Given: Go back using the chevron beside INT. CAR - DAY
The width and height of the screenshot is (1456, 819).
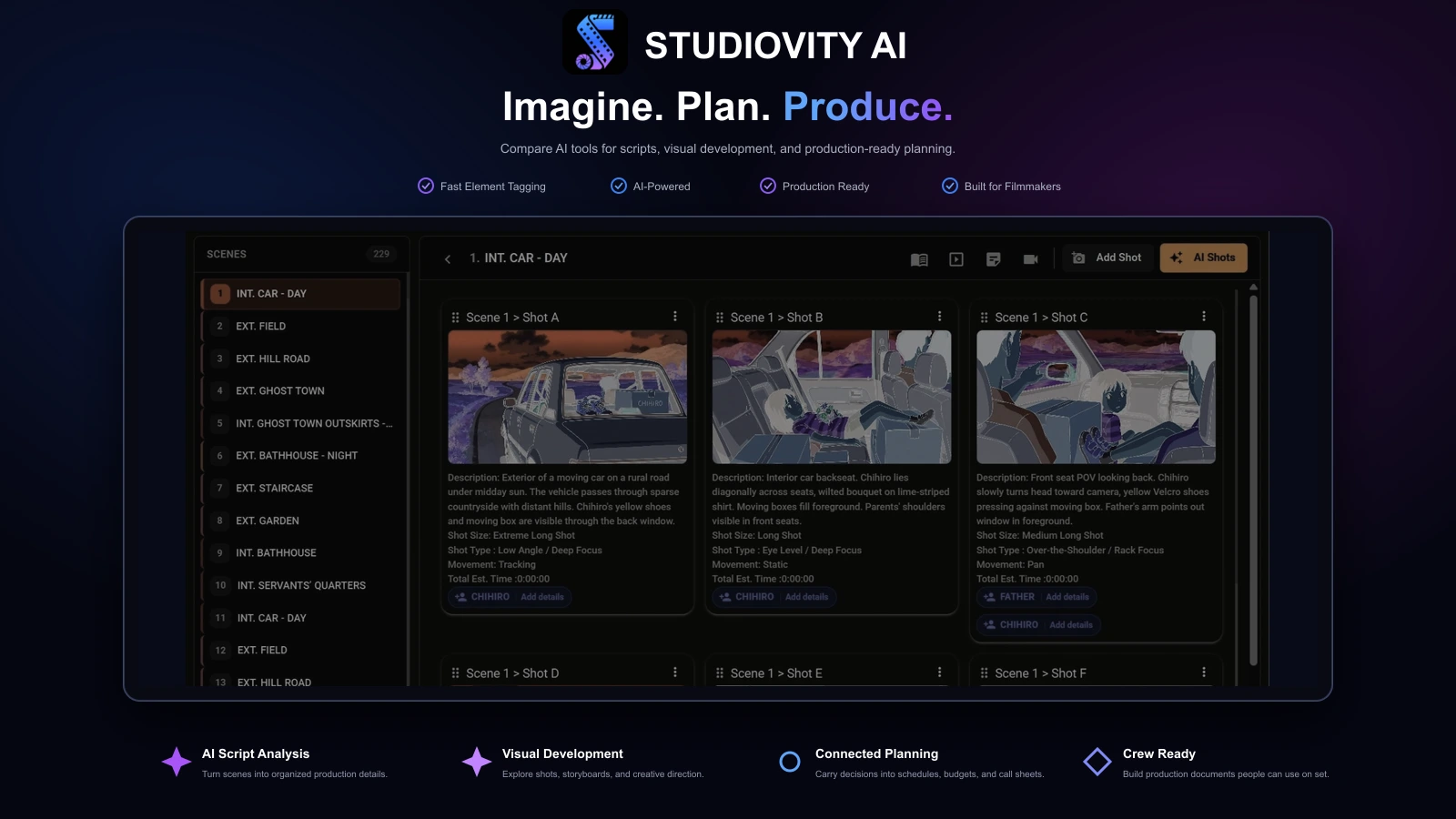Looking at the screenshot, I should point(448,259).
